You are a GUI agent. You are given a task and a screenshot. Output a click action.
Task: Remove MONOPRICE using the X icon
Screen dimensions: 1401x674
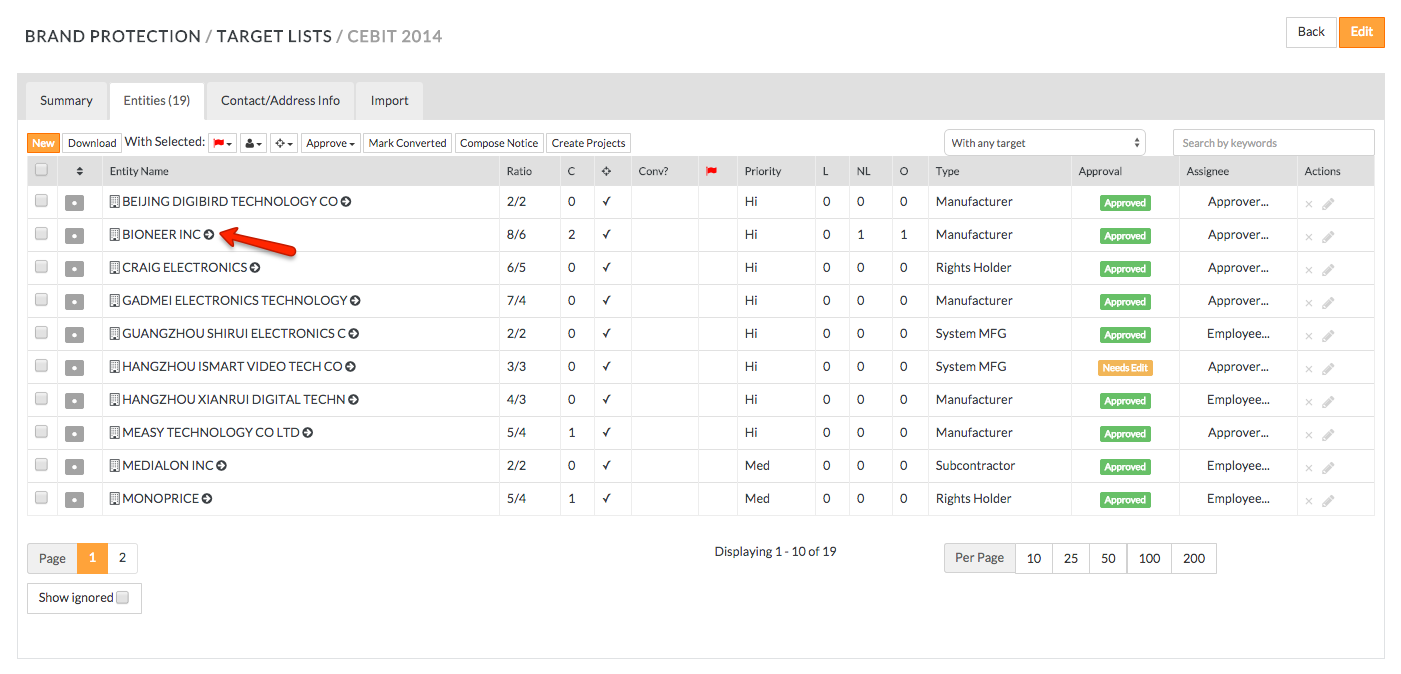[x=1309, y=500]
